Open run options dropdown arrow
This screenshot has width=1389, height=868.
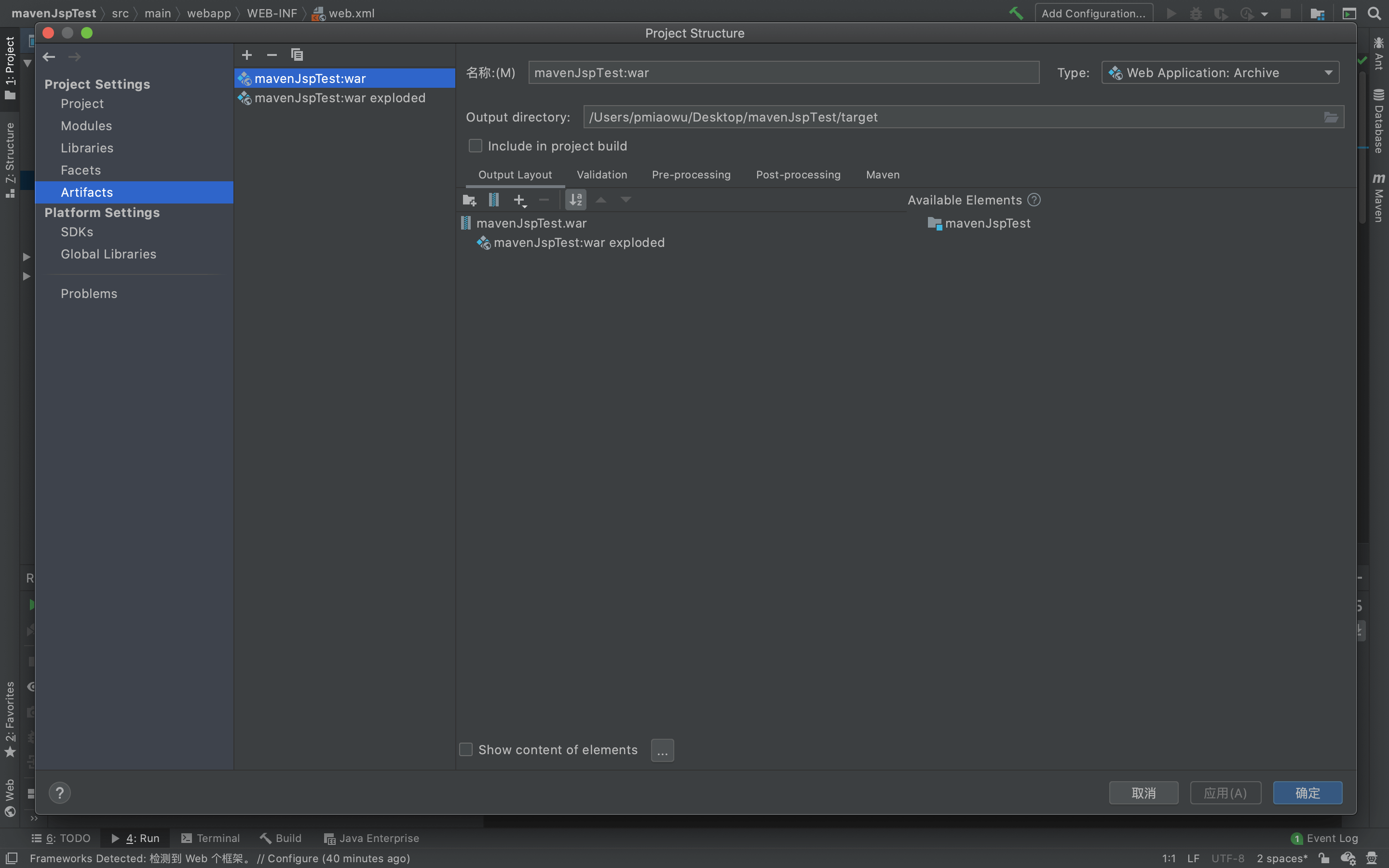1265,14
